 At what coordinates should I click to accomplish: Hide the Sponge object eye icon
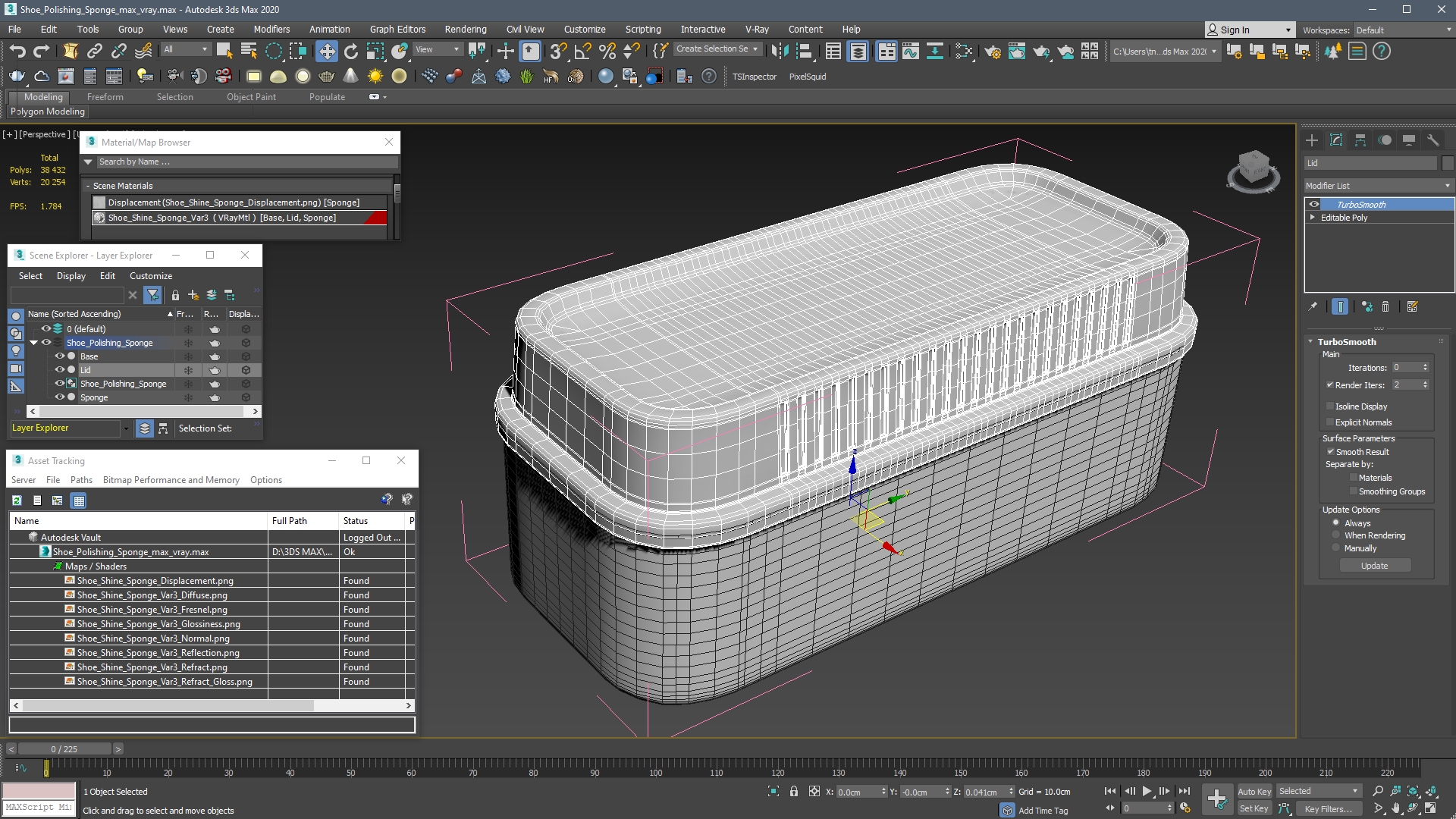tap(59, 397)
